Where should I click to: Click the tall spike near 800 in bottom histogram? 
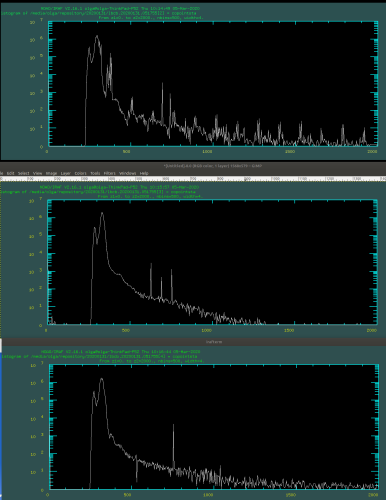(173, 426)
